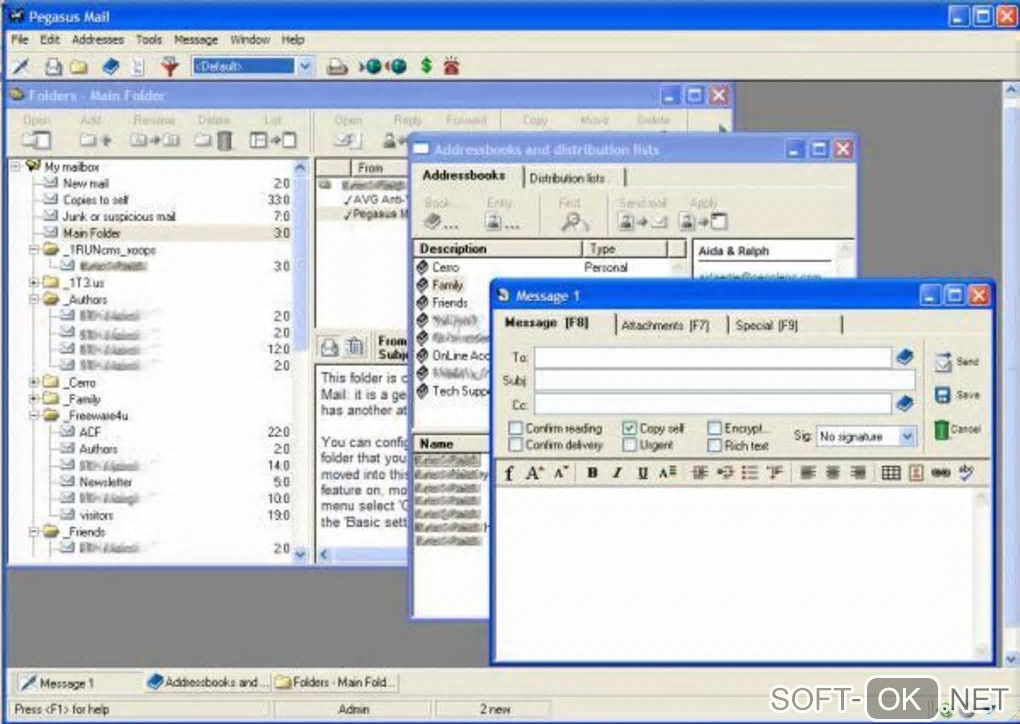This screenshot has width=1020, height=724.
Task: Enable the Encrypt checkbox
Action: (x=714, y=428)
